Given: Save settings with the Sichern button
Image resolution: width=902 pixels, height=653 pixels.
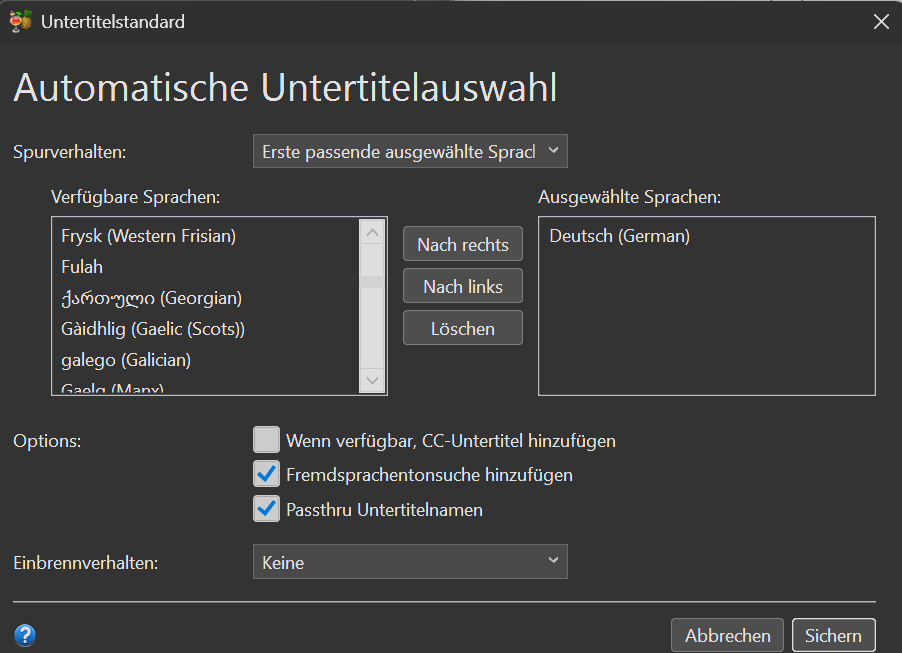Looking at the screenshot, I should pos(834,635).
